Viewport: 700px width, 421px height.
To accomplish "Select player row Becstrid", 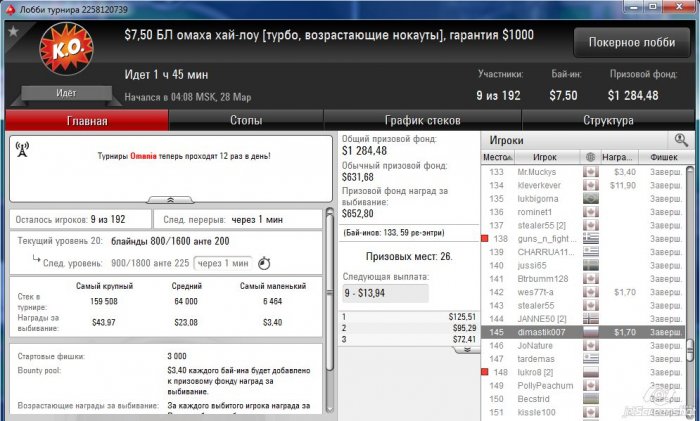I will tap(582, 399).
